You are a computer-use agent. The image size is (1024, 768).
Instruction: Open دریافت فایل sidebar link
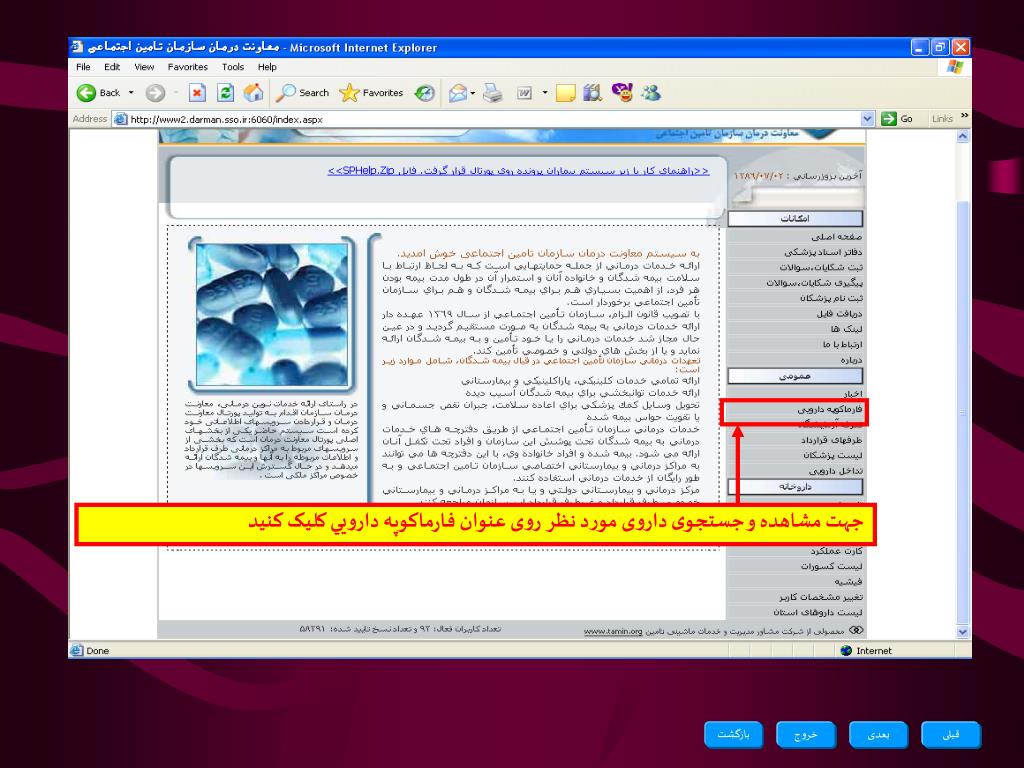pos(839,313)
